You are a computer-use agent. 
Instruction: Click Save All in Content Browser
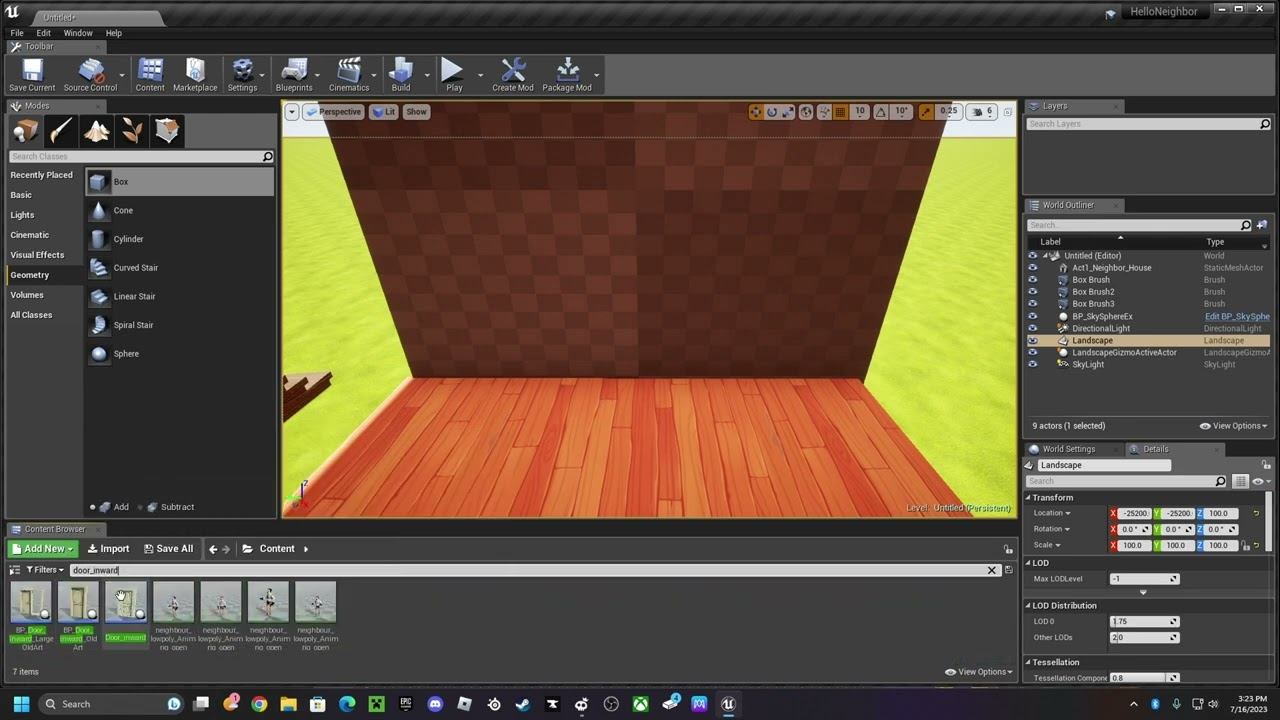(168, 548)
